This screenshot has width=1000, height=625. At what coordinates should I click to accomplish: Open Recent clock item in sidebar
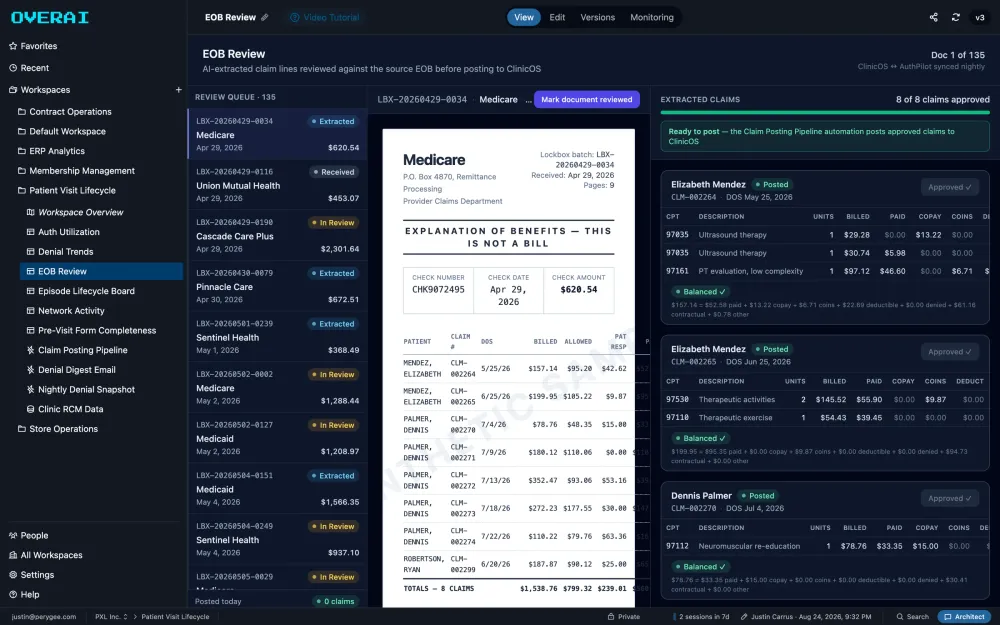[13, 68]
